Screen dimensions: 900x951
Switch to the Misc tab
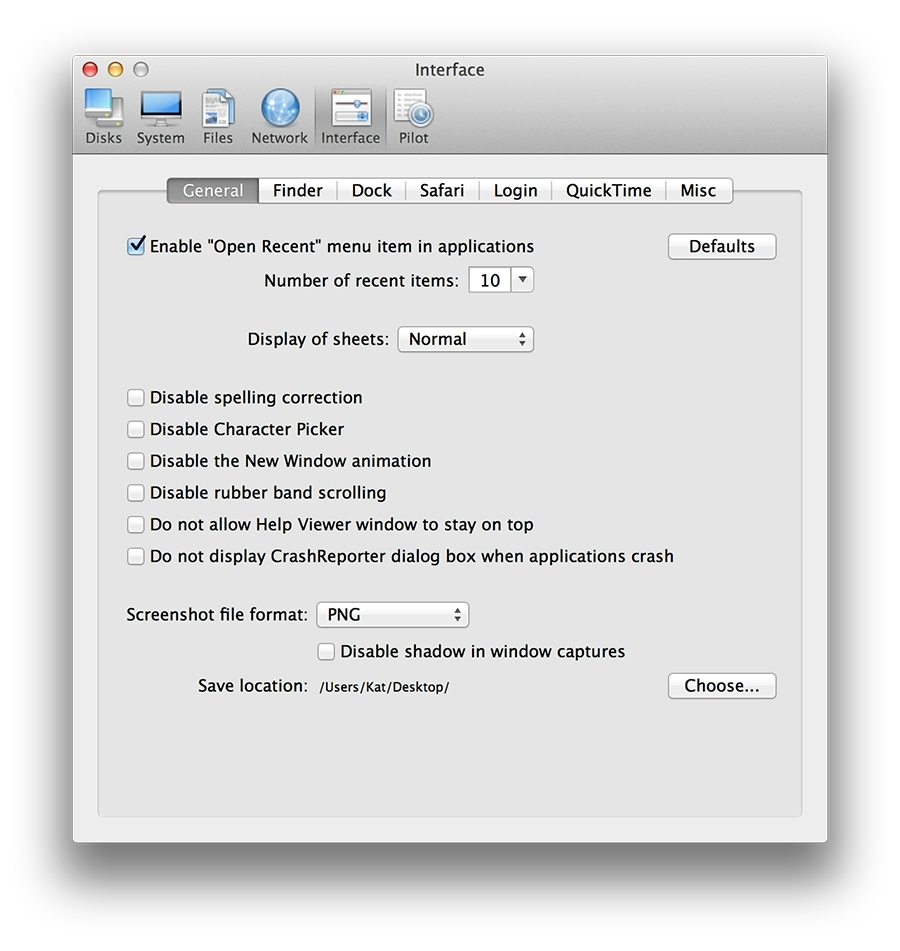(699, 190)
